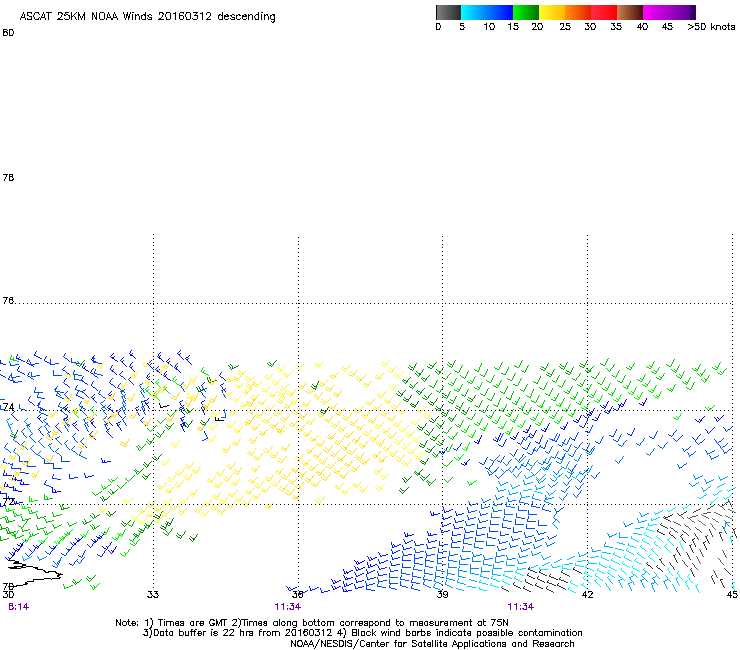Click latitude label 80 on left axis
The height and width of the screenshot is (650, 740).
pyautogui.click(x=8, y=33)
